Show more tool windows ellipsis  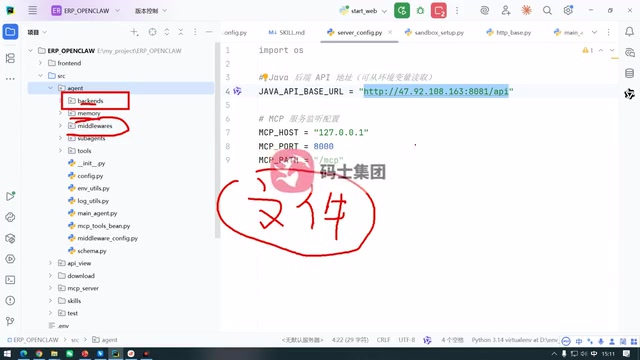(10, 78)
